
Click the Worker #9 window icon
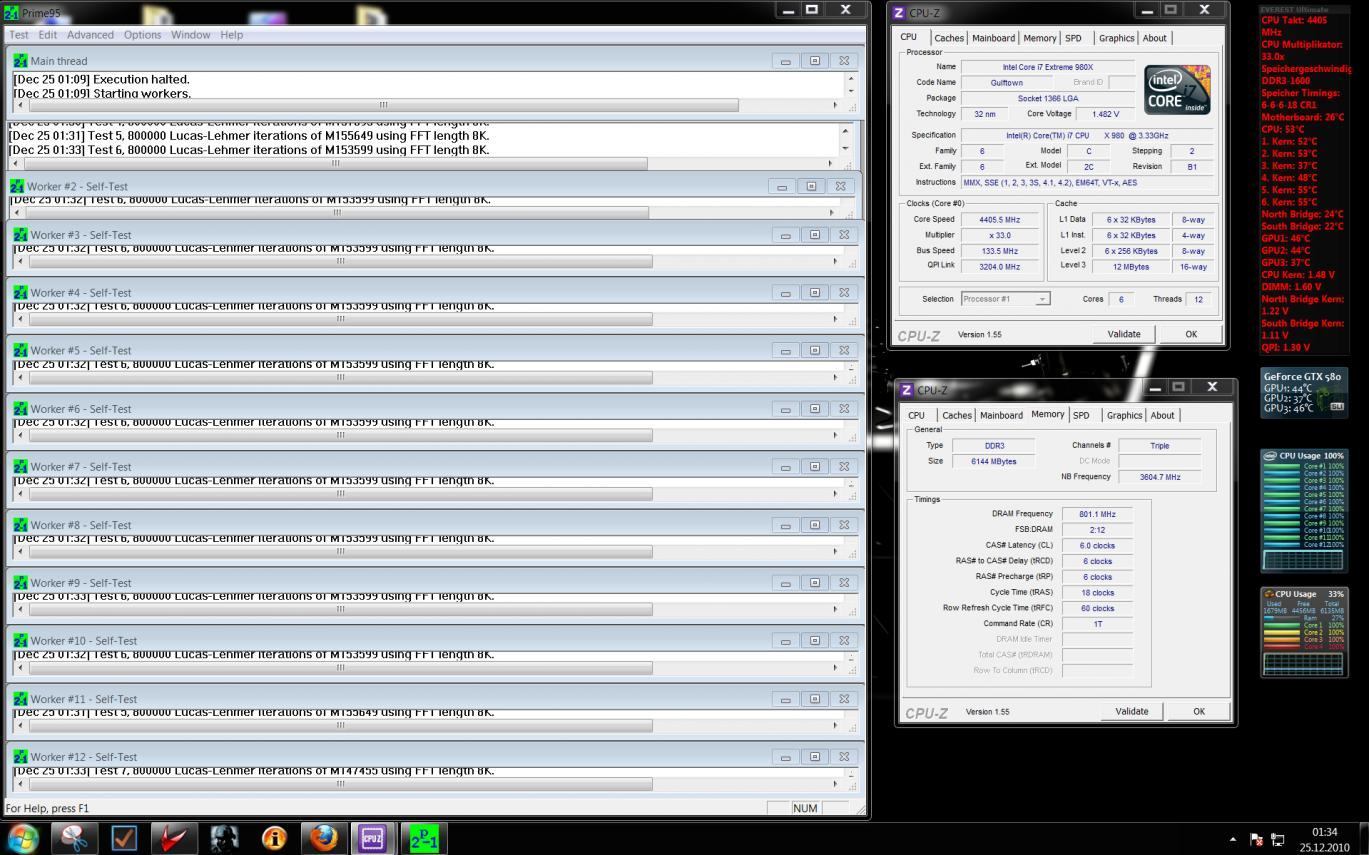click(x=20, y=583)
